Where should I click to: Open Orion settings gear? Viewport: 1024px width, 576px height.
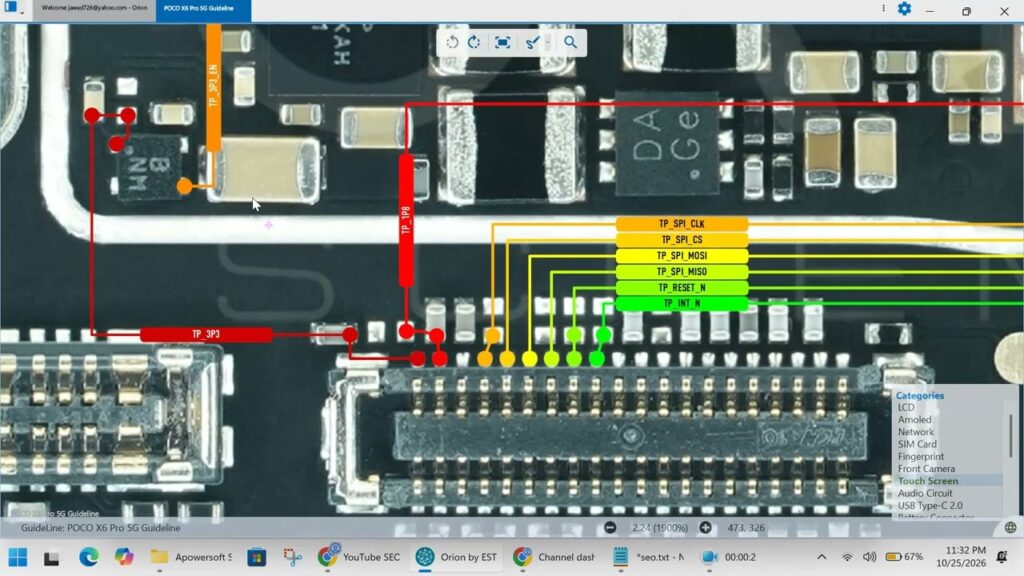904,9
